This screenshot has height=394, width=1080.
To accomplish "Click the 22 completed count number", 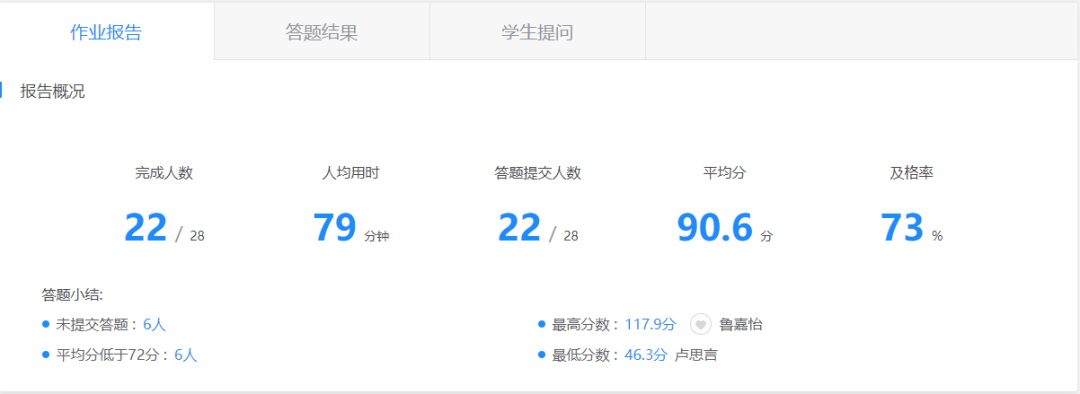I will click(145, 227).
